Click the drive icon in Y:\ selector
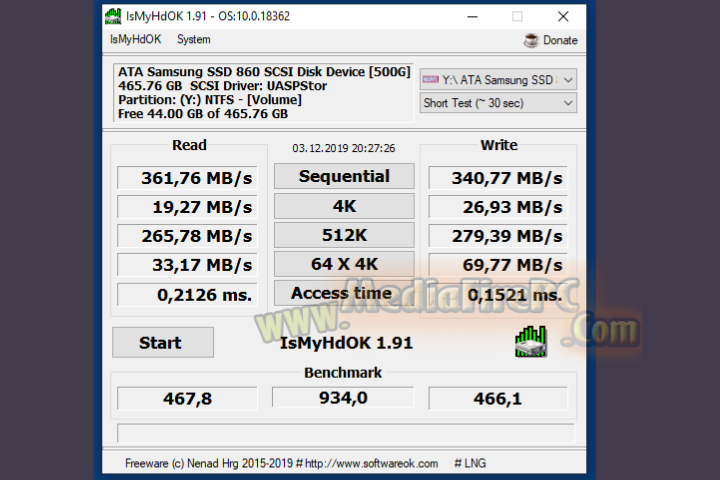 (430, 80)
